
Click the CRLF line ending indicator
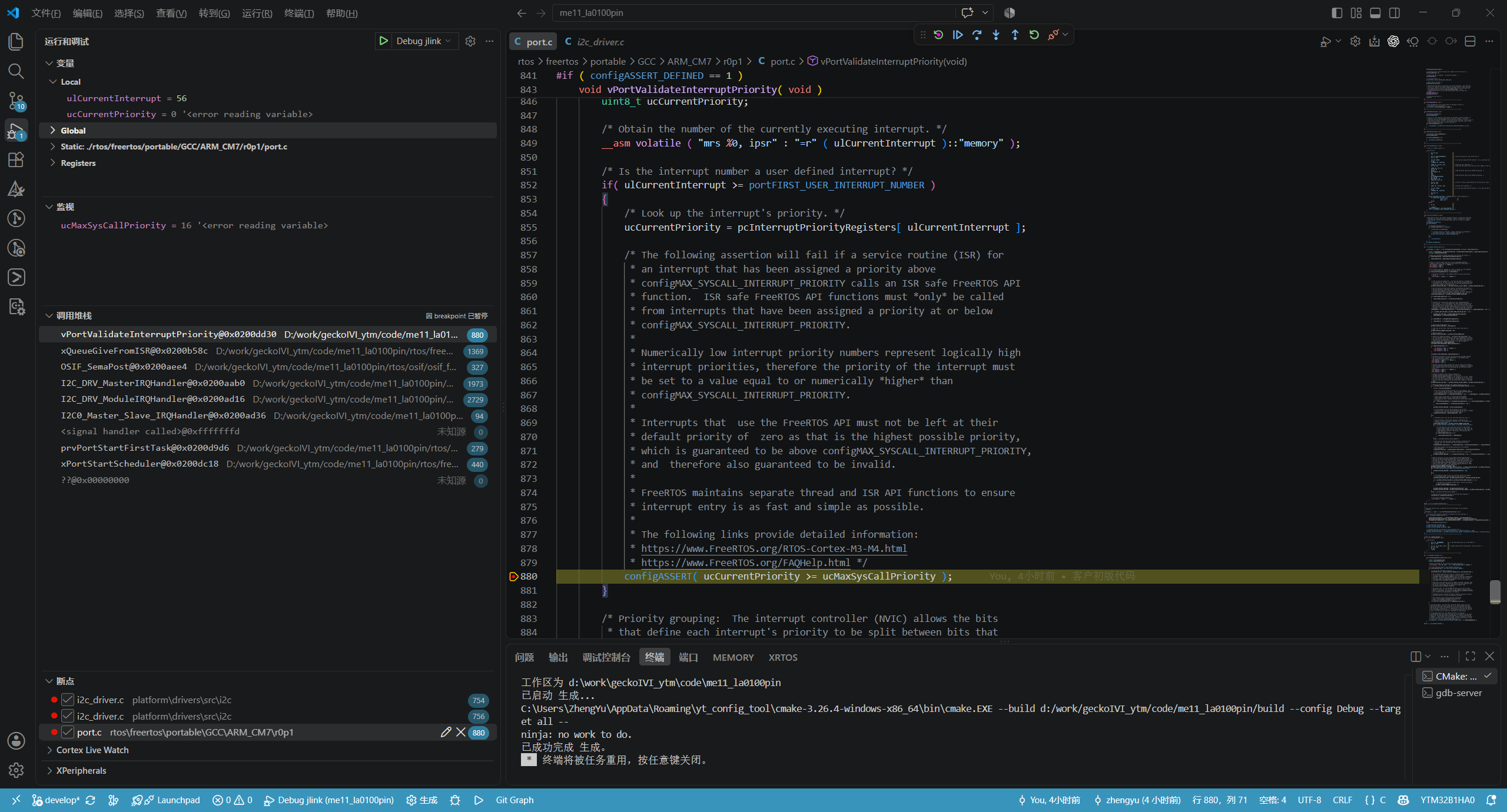point(1343,800)
